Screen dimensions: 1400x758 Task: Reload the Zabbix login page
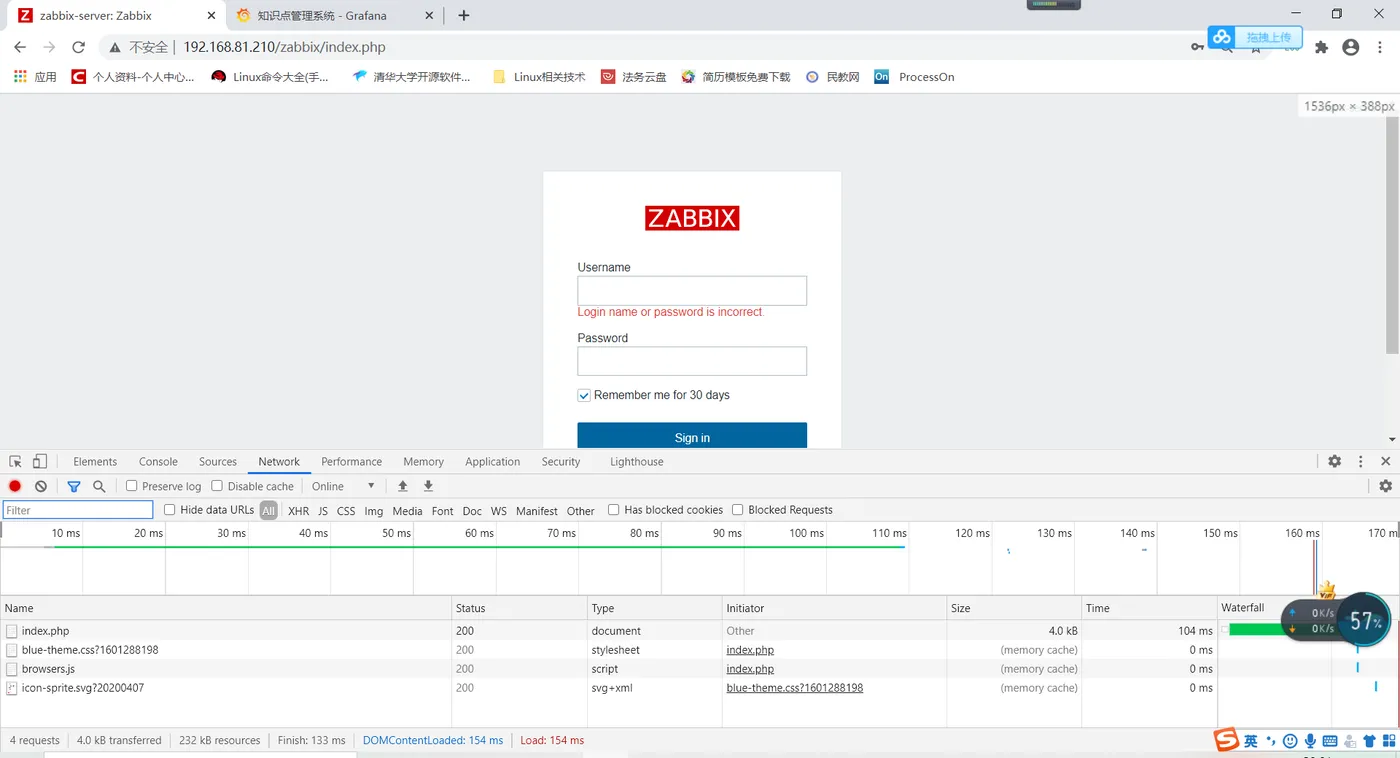coord(78,47)
